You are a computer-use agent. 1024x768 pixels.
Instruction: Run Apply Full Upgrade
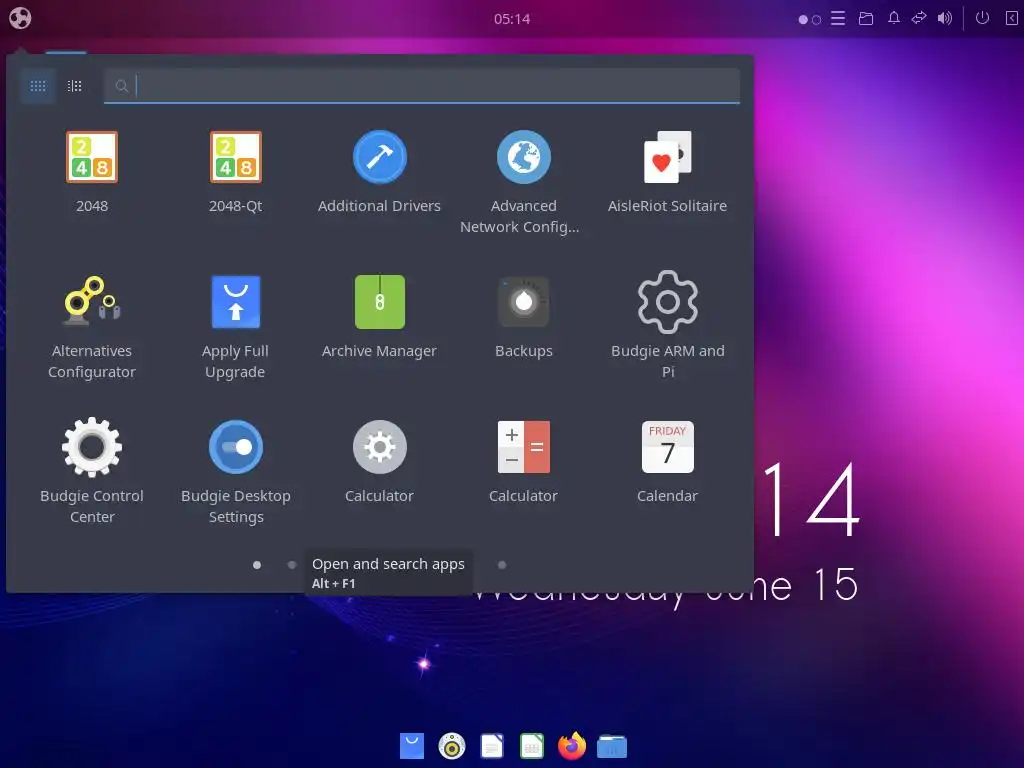(x=236, y=327)
